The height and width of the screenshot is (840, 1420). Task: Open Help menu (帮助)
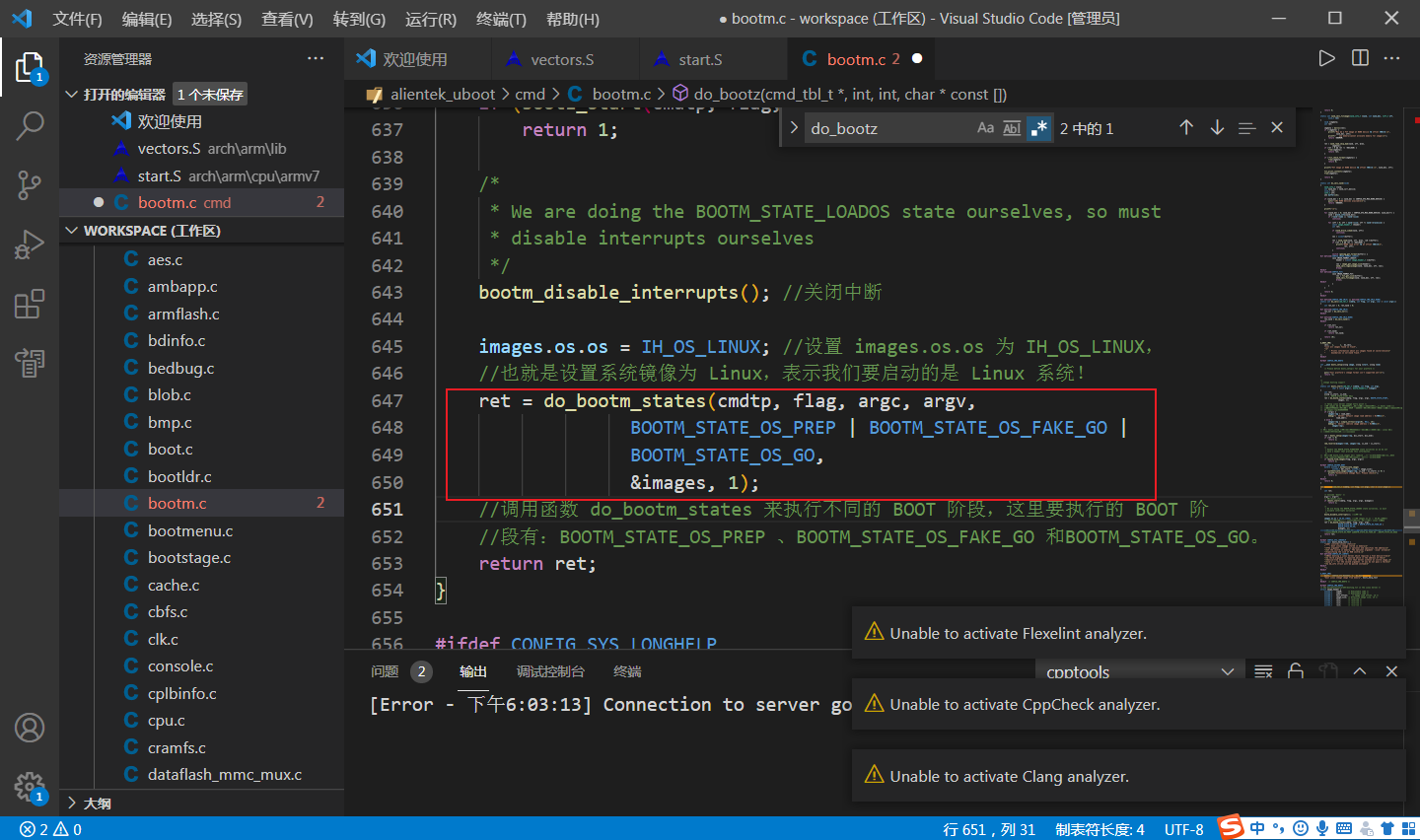(x=572, y=19)
